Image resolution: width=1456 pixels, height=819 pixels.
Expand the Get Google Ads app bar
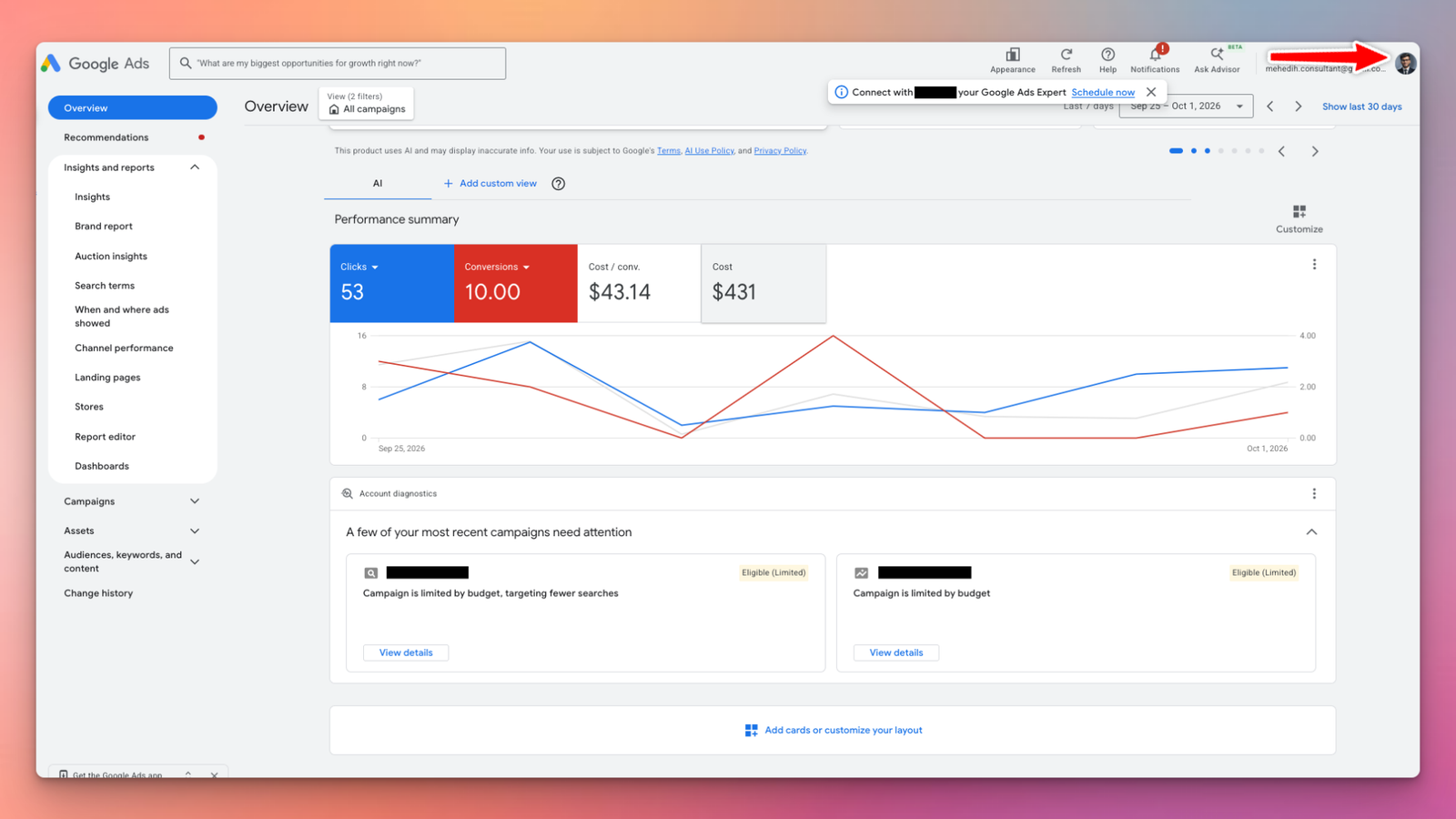pos(188,773)
